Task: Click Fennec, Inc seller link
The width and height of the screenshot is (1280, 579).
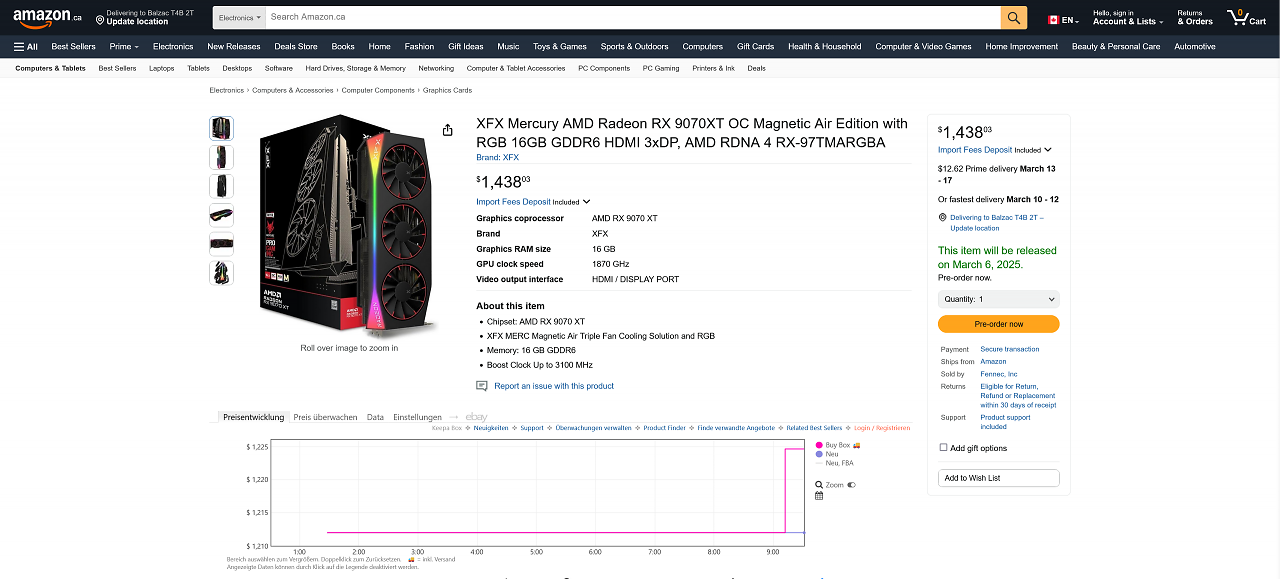Action: point(999,374)
